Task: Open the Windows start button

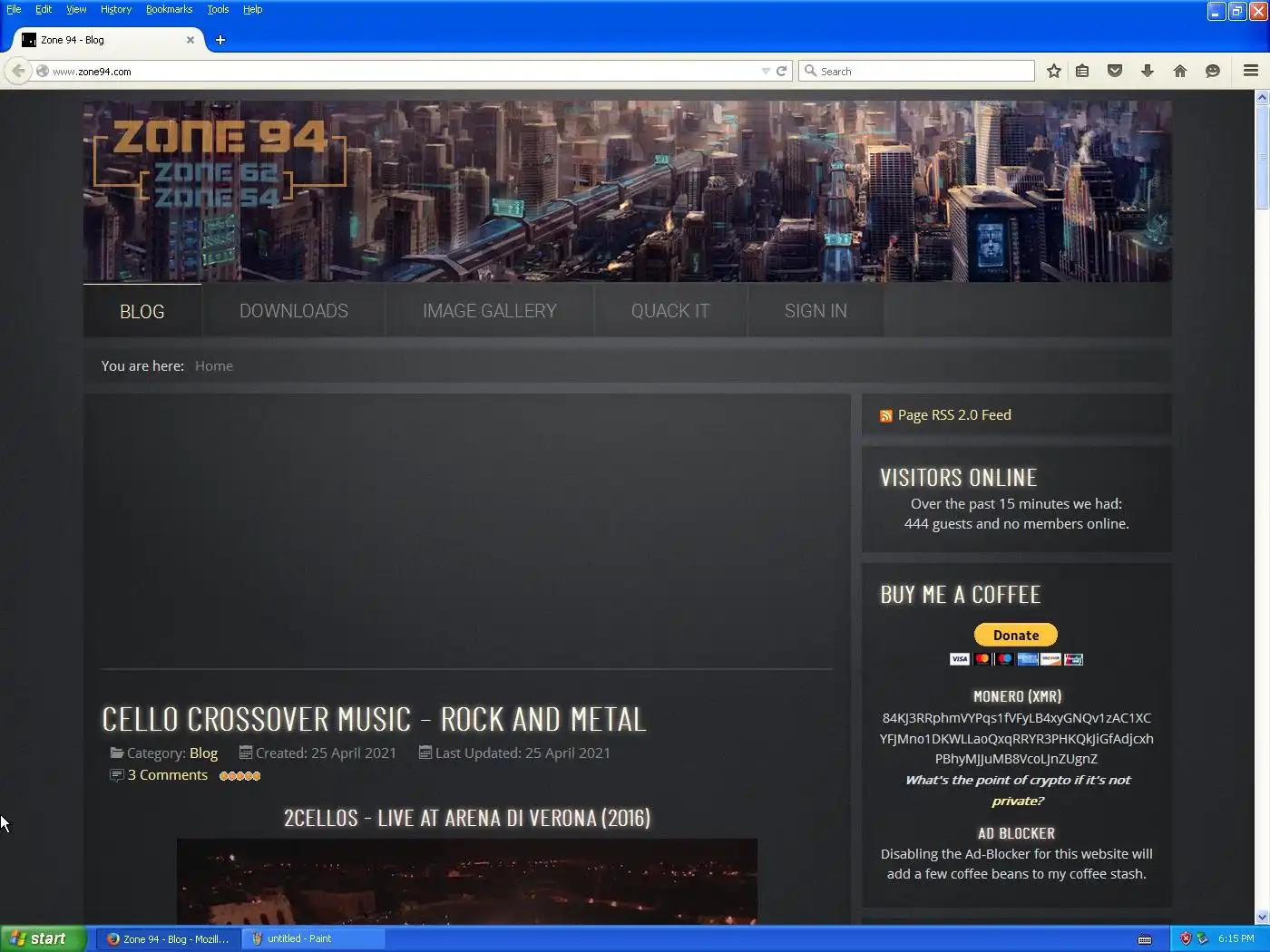Action: (44, 938)
